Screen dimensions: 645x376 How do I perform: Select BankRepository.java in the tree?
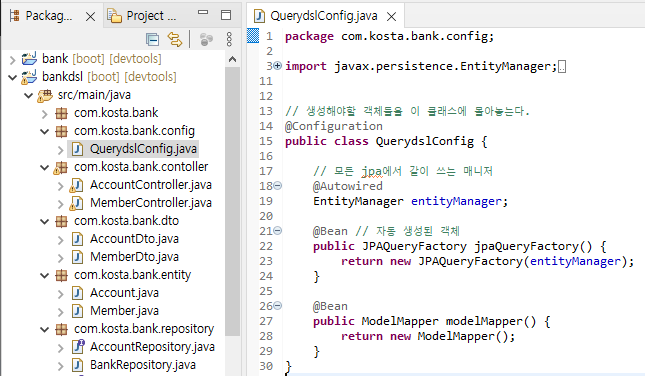coord(143,365)
